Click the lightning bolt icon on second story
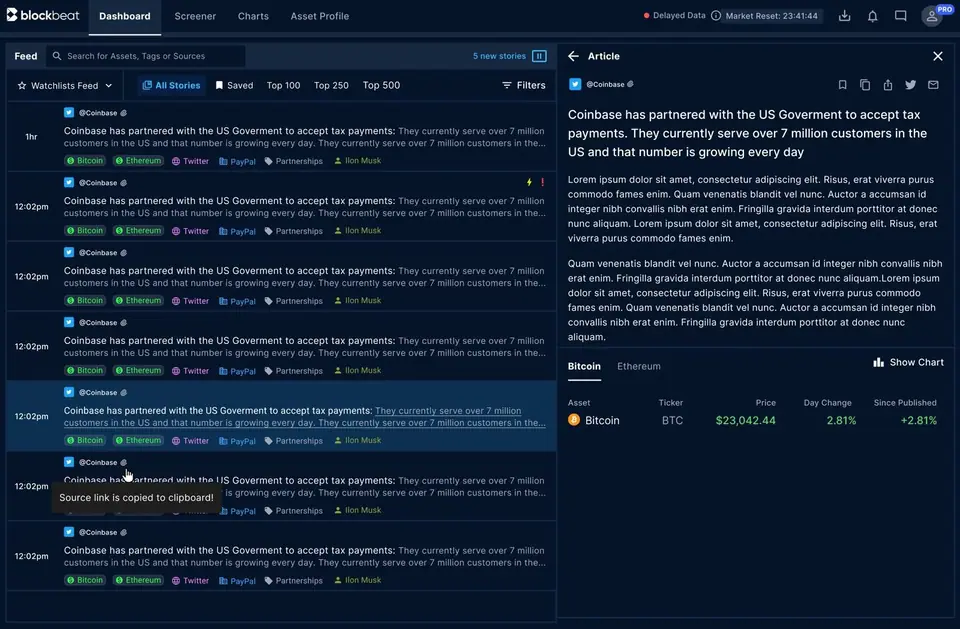The width and height of the screenshot is (960, 629). pos(529,182)
